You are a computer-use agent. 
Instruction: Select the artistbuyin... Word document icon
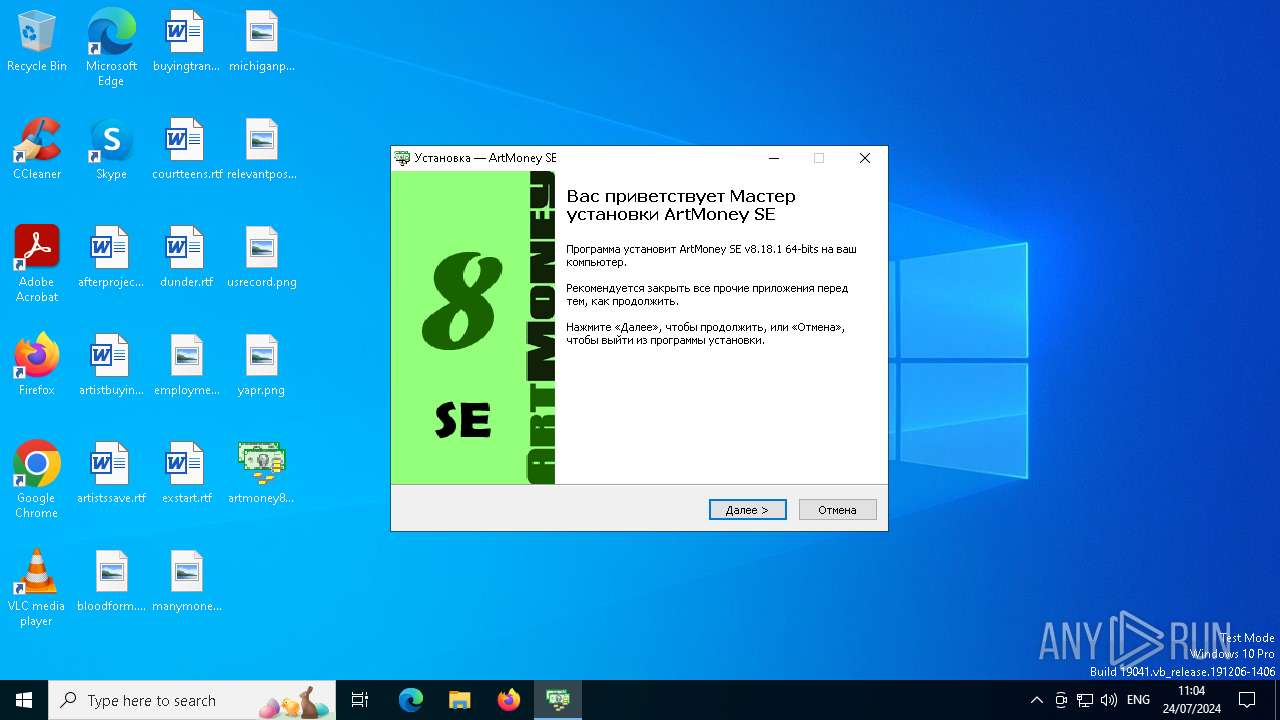[111, 366]
